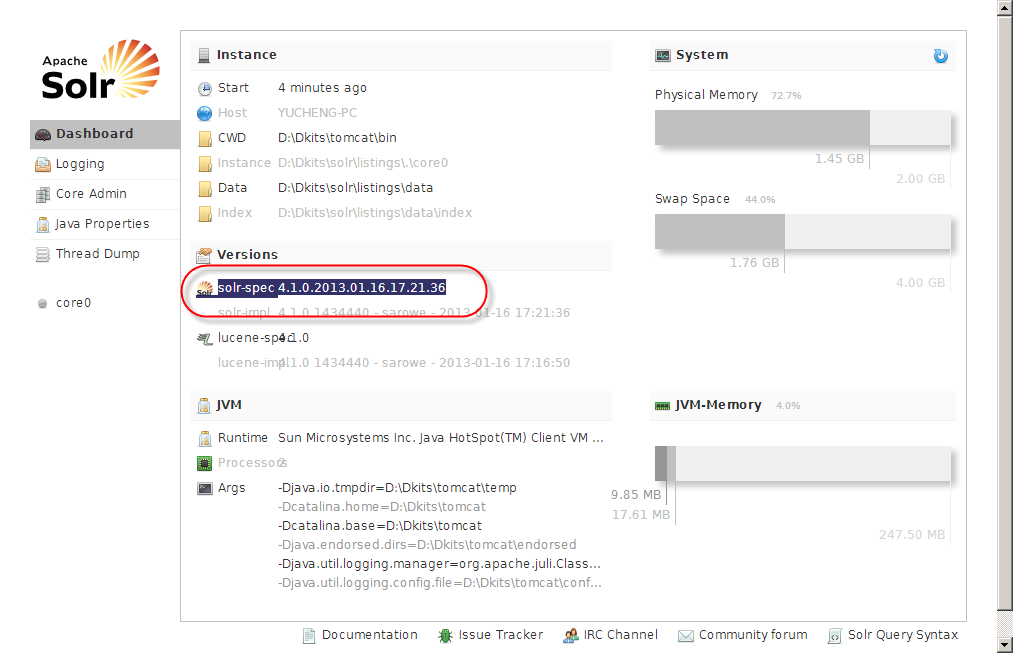
Task: Click the CWD folder icon
Action: pos(205,139)
